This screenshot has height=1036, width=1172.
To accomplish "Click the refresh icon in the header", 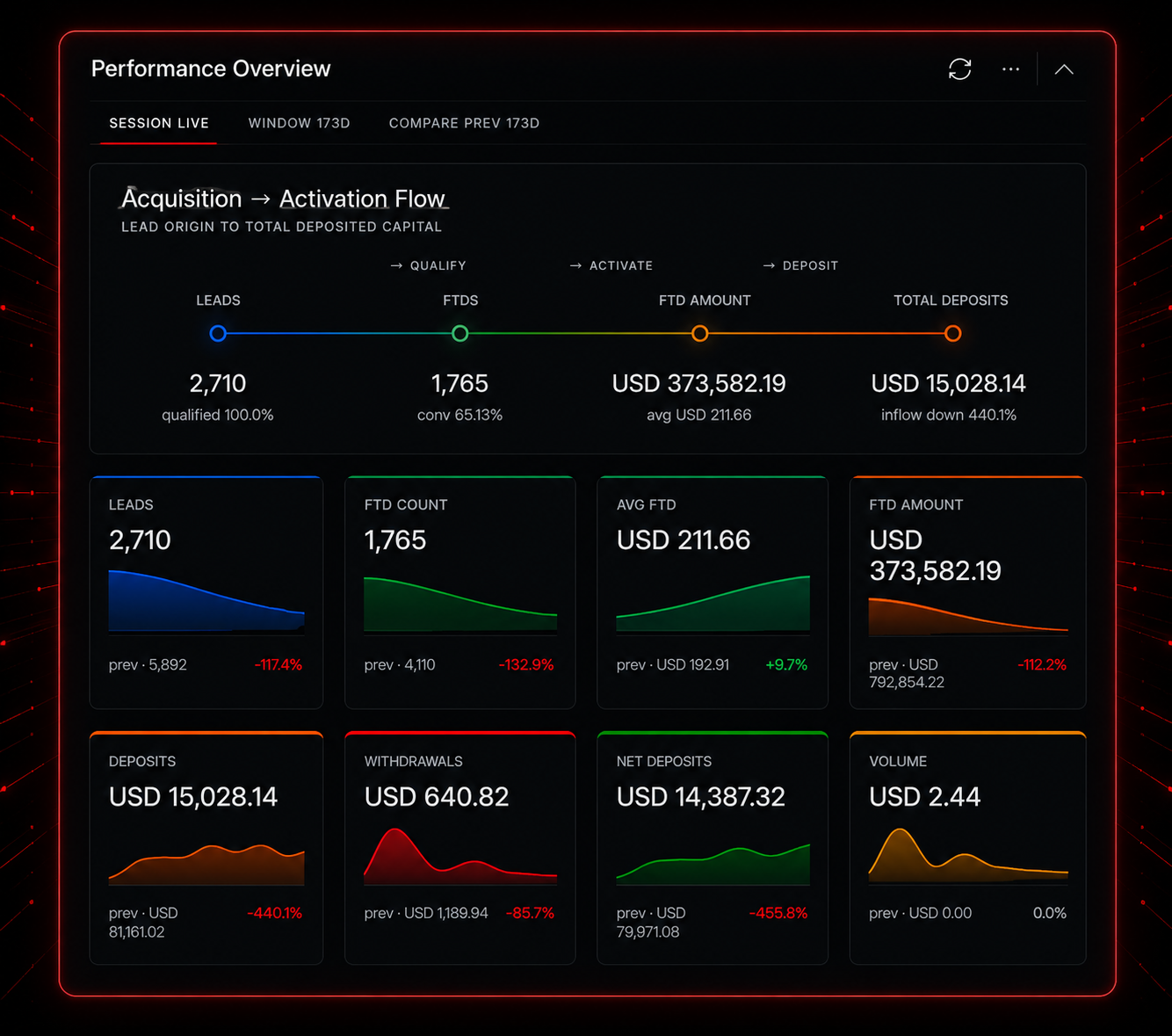I will coord(959,69).
